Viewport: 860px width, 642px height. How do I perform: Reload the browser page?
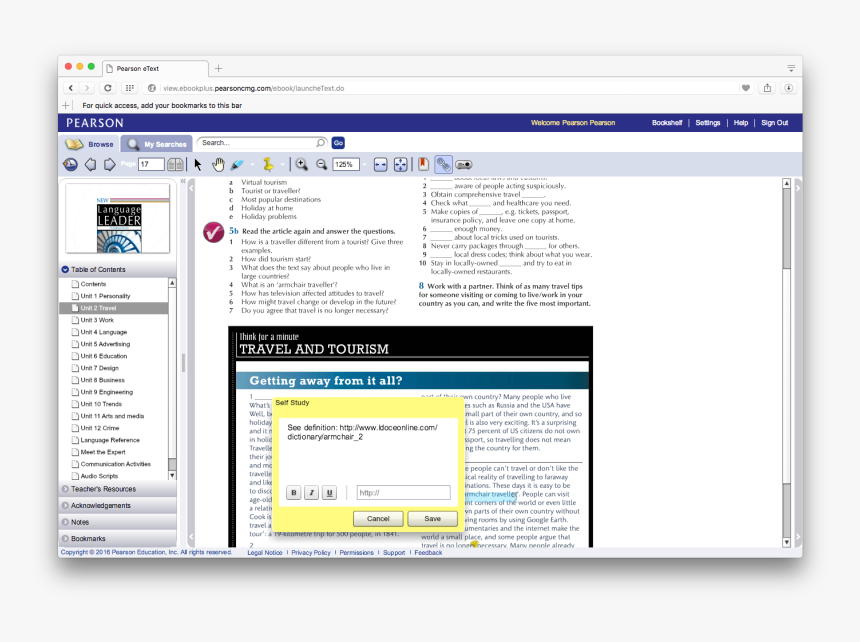[x=108, y=88]
